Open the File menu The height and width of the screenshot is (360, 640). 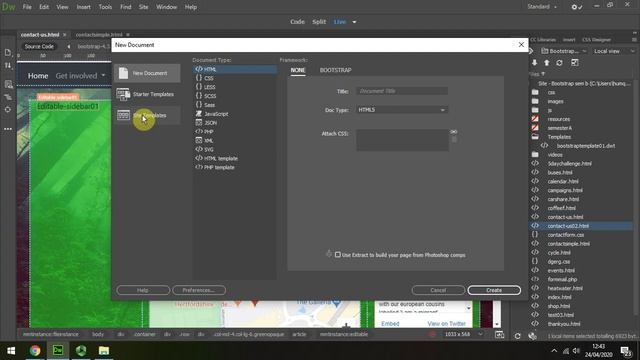pyautogui.click(x=27, y=7)
